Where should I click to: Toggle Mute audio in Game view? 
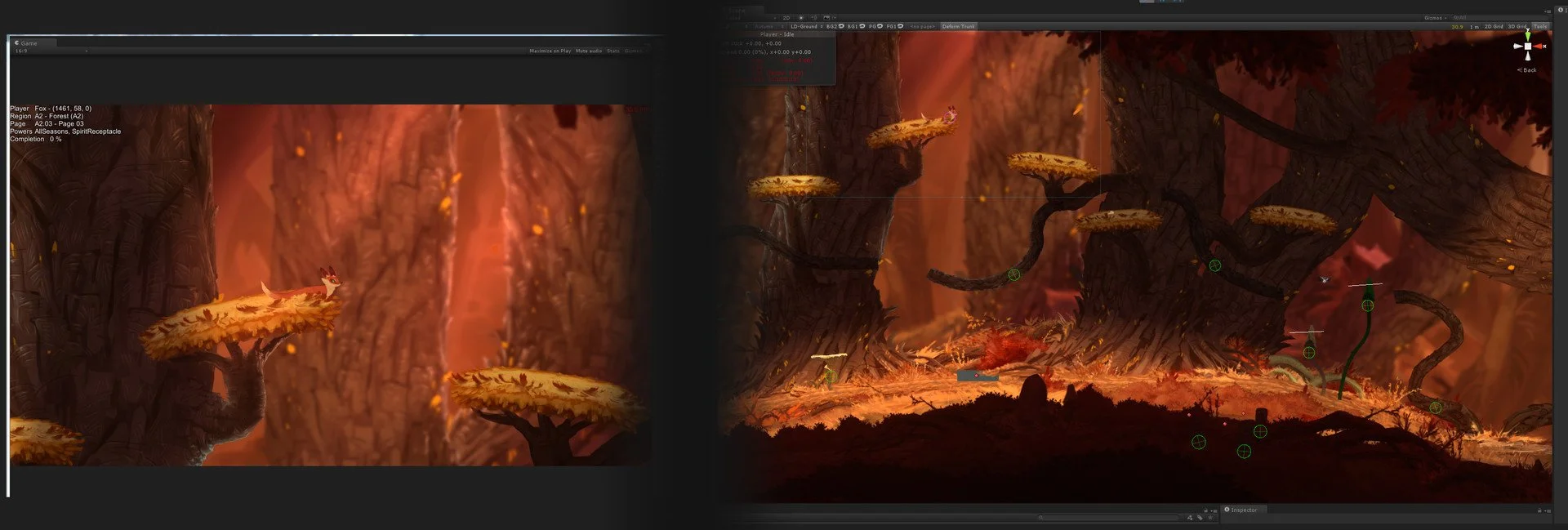pos(588,51)
